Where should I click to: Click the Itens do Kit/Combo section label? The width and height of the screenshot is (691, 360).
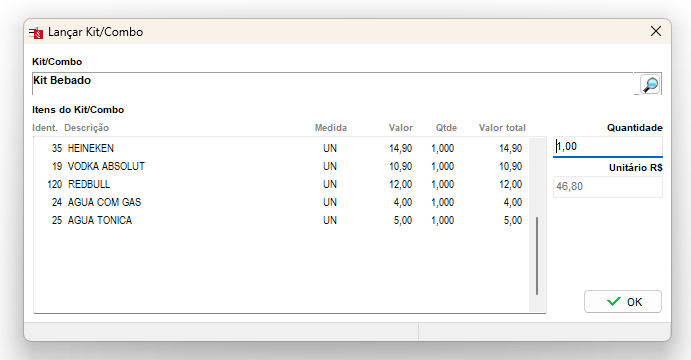[78, 110]
